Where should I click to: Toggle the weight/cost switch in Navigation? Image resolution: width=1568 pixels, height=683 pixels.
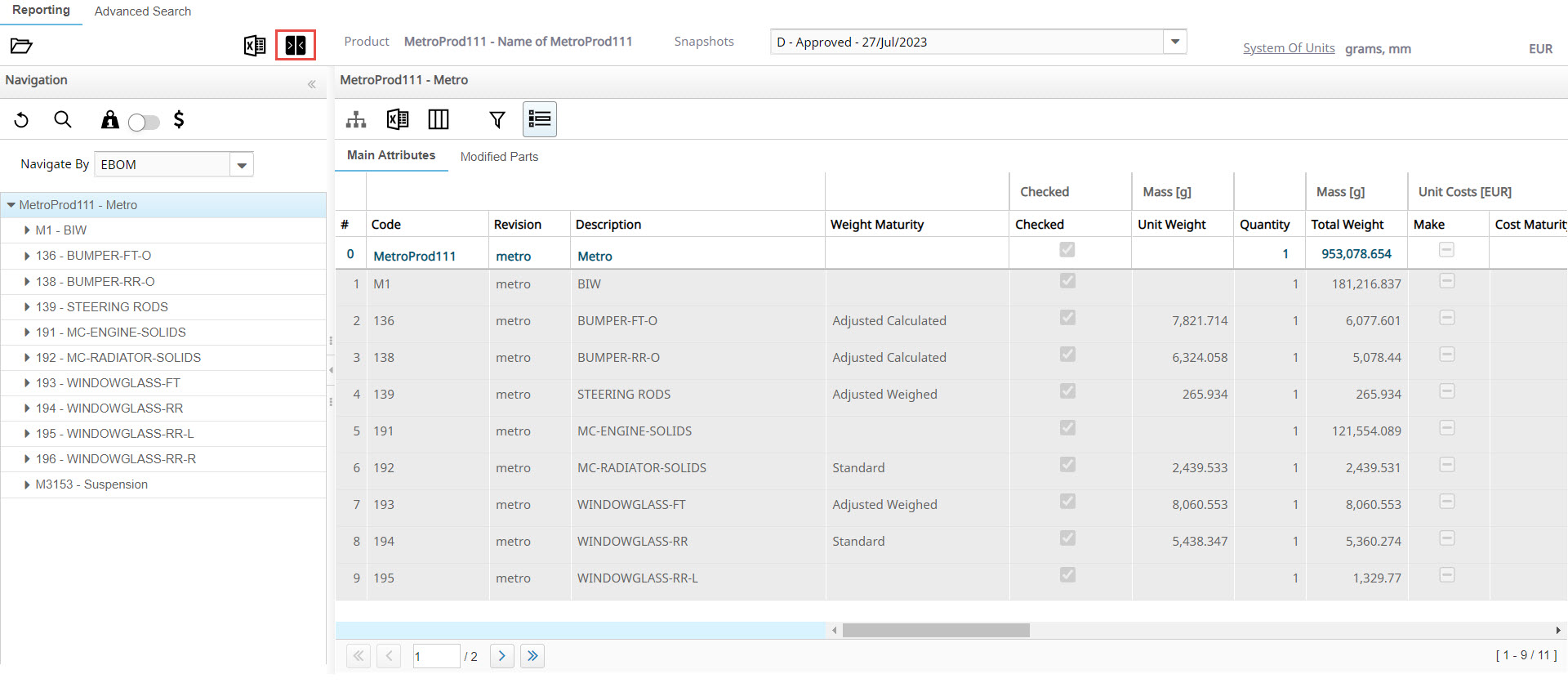pos(144,122)
